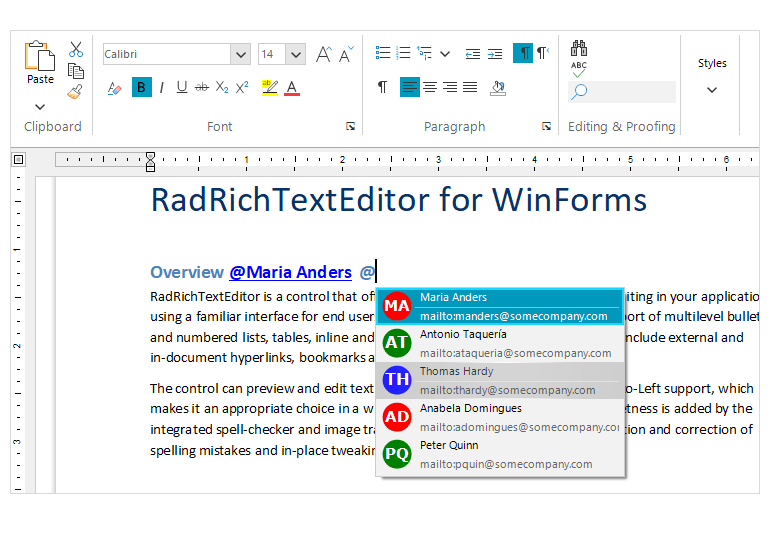Copy selection with the copy icon

76,71
